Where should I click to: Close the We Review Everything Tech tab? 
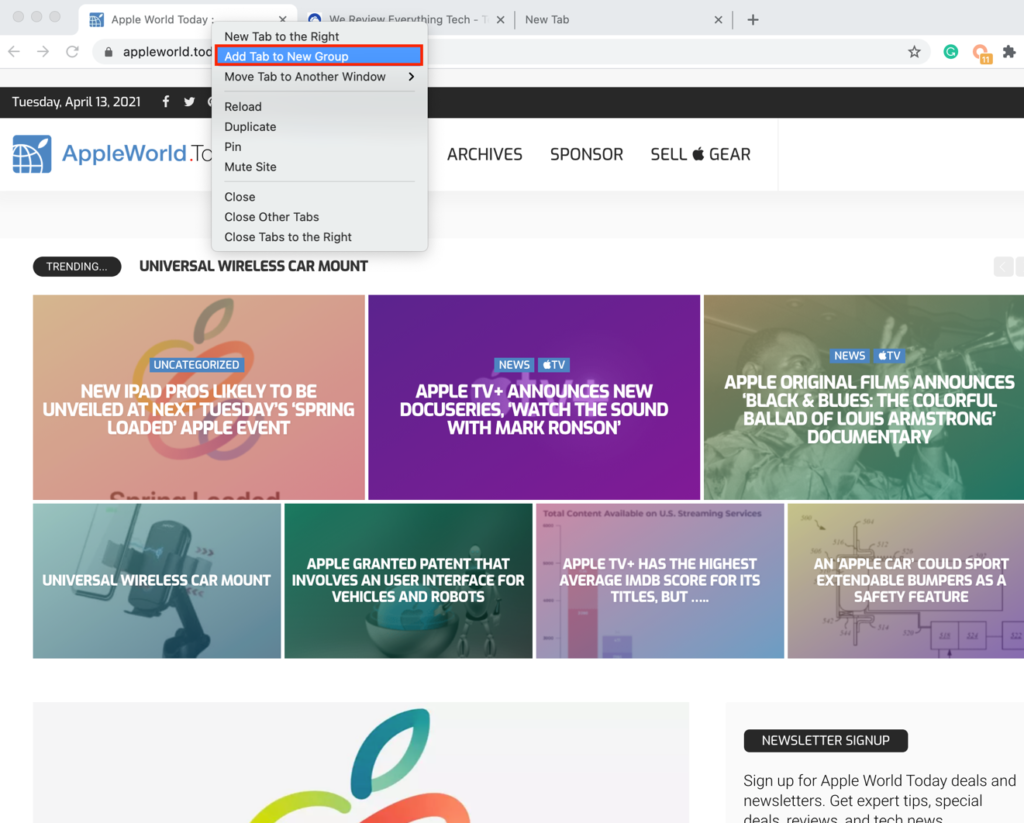501,19
